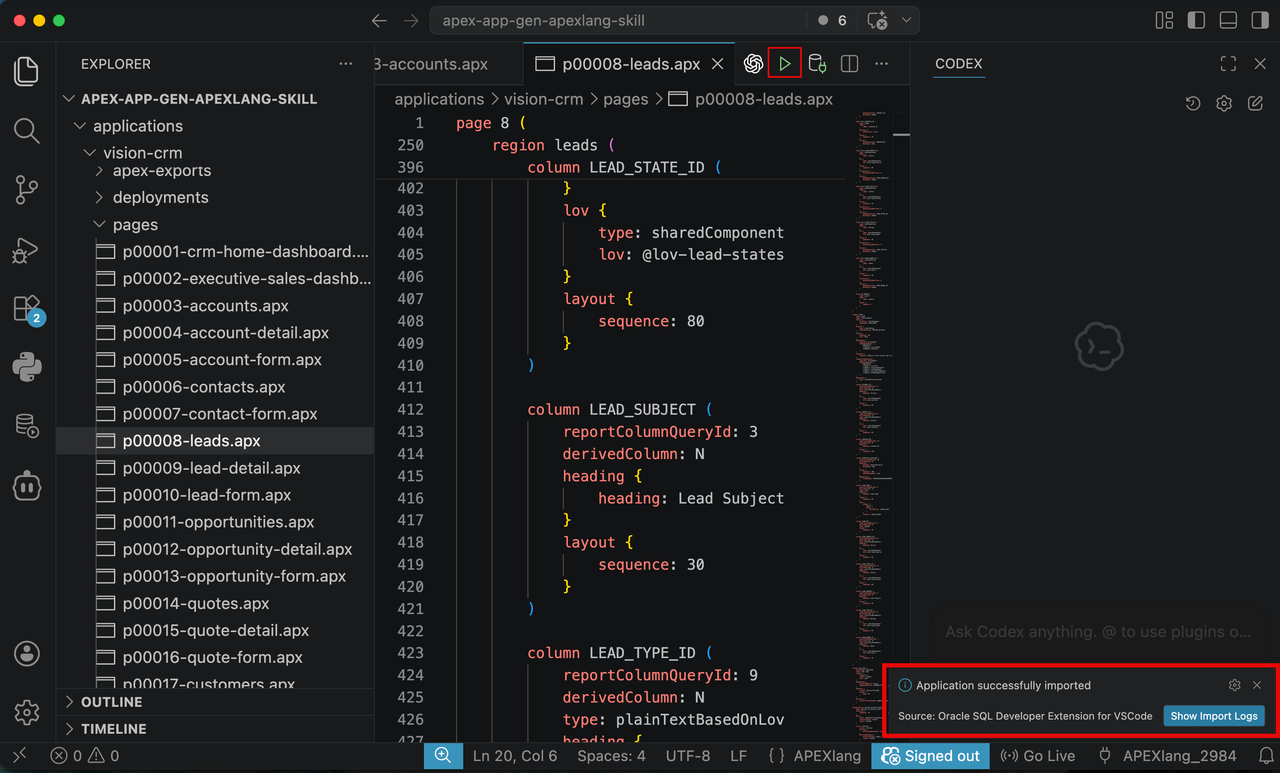Viewport: 1280px width, 773px height.
Task: Click the database connection plug icon
Action: (x=817, y=64)
